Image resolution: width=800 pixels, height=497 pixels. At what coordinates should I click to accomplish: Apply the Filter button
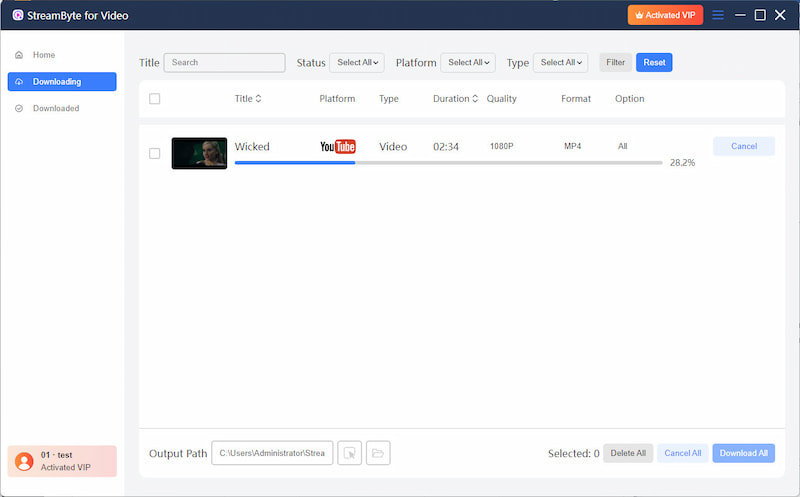pos(615,62)
